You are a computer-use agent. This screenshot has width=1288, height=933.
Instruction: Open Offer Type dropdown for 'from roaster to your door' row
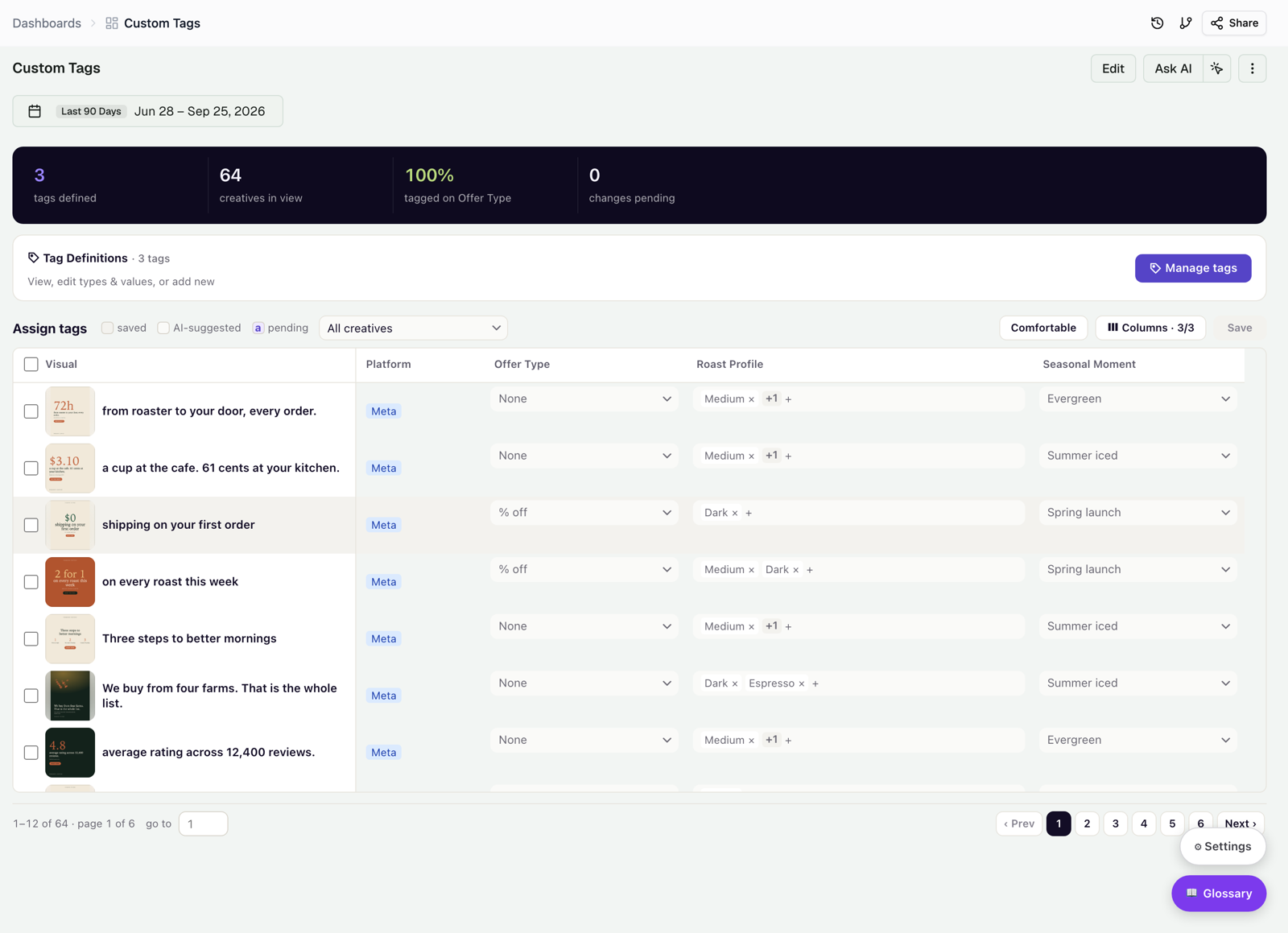(584, 399)
